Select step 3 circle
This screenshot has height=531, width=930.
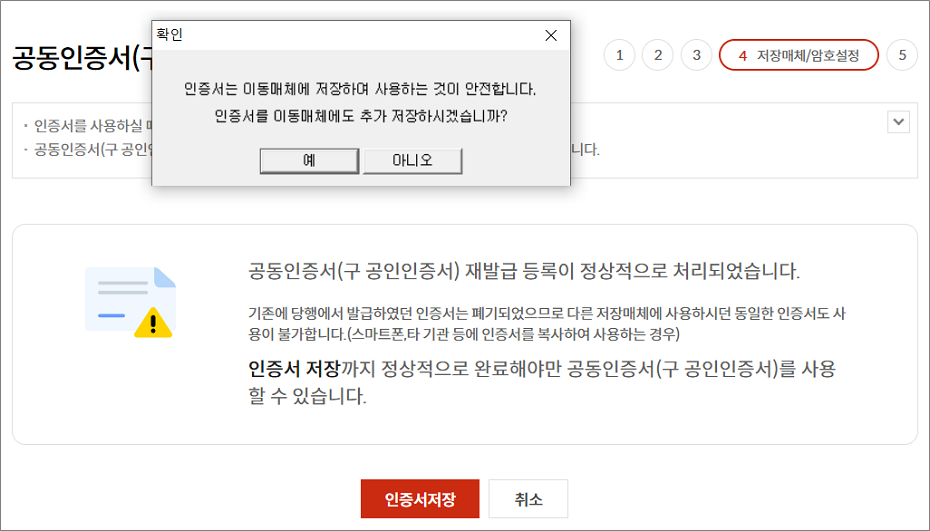click(696, 55)
